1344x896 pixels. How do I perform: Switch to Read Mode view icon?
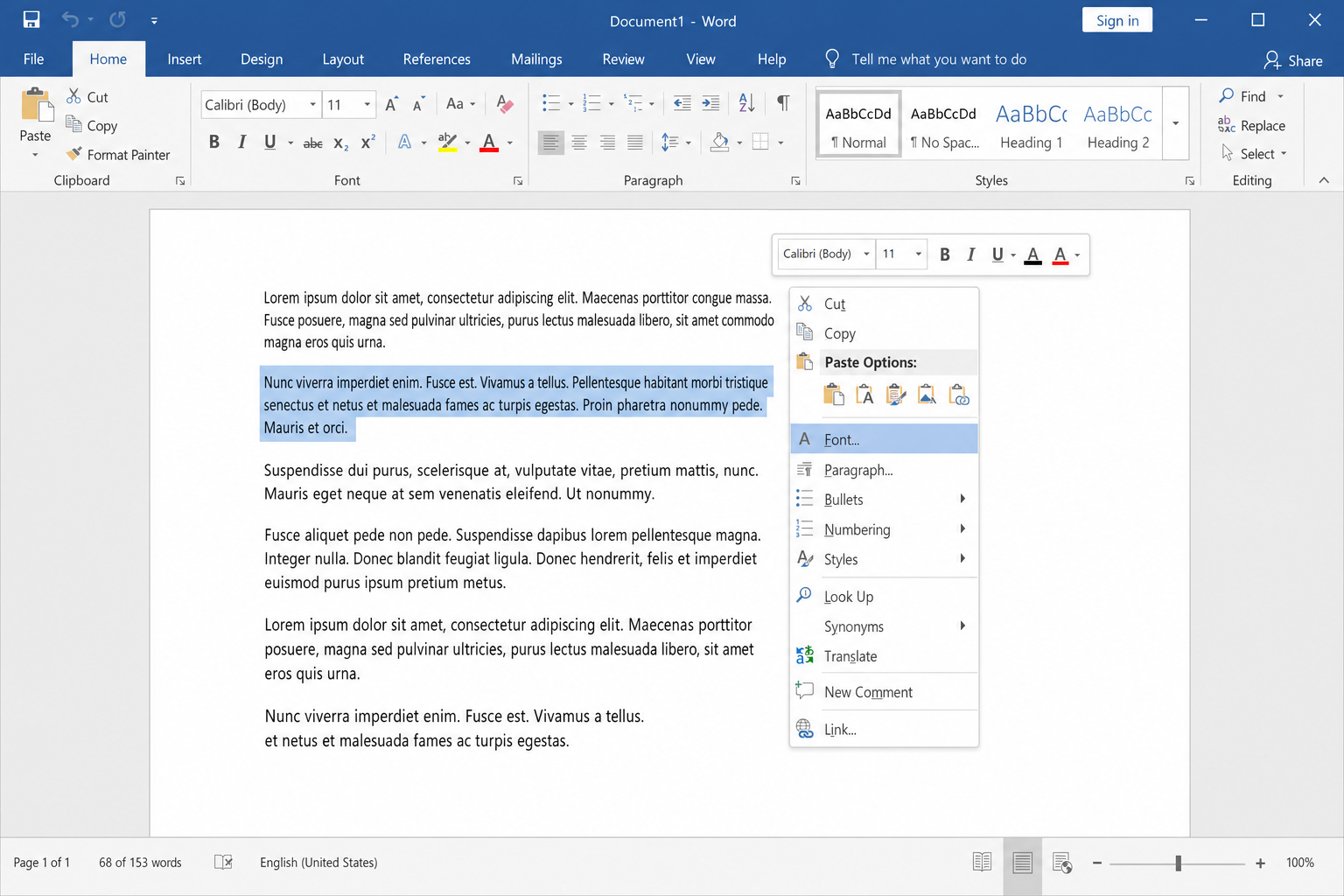(983, 863)
